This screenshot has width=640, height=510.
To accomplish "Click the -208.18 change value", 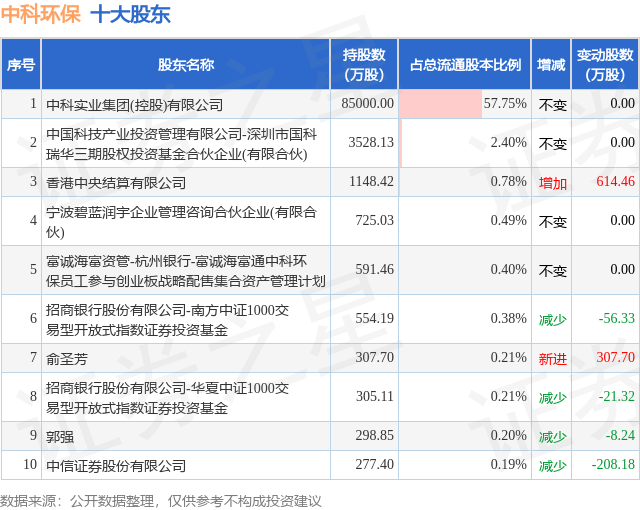I will 613,464.
